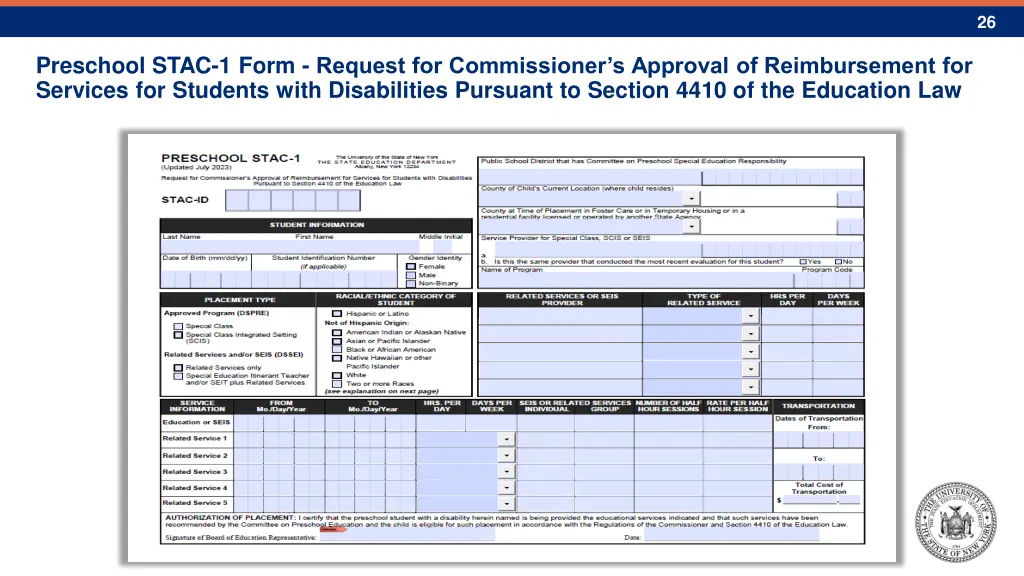Screen dimensions: 1024x576
Task: Click the STAC-ID input boxes
Action: [x=293, y=200]
